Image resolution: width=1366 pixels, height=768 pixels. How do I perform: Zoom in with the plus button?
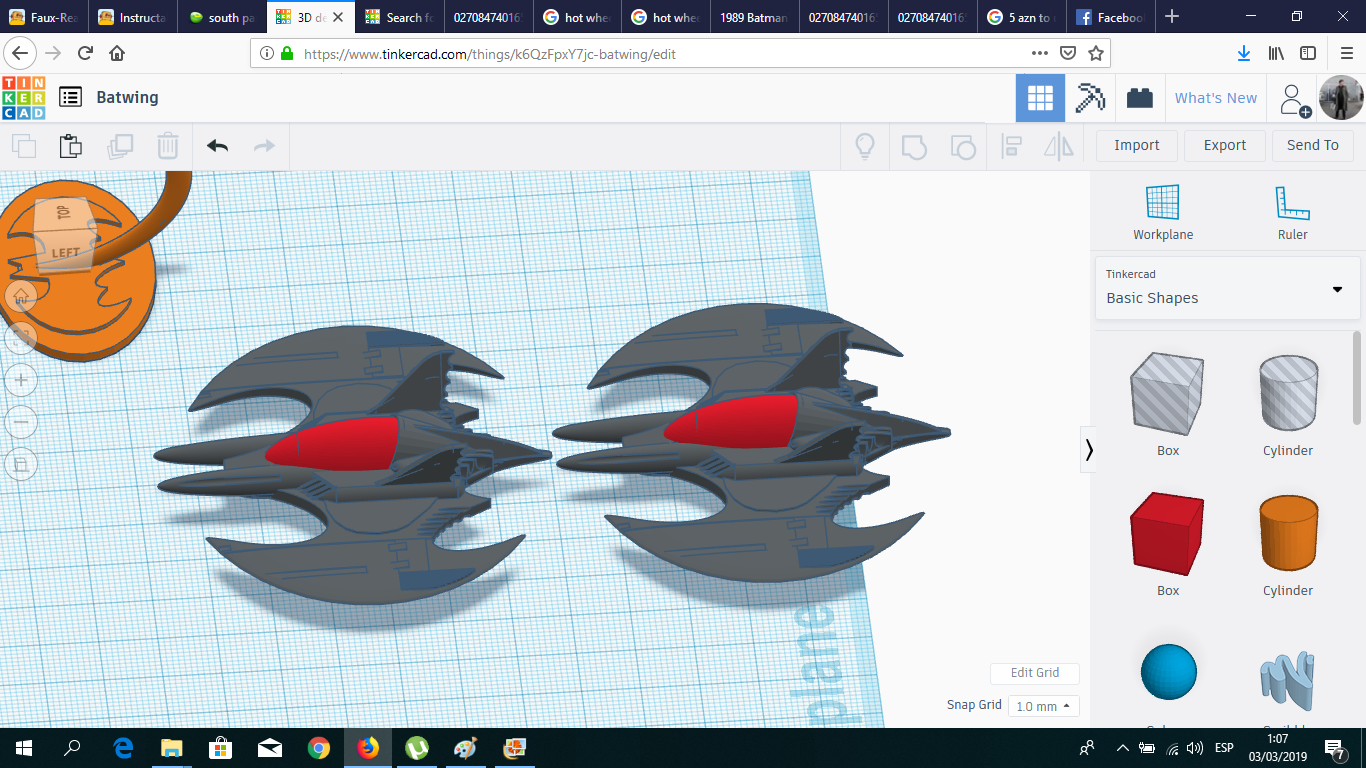tap(21, 380)
